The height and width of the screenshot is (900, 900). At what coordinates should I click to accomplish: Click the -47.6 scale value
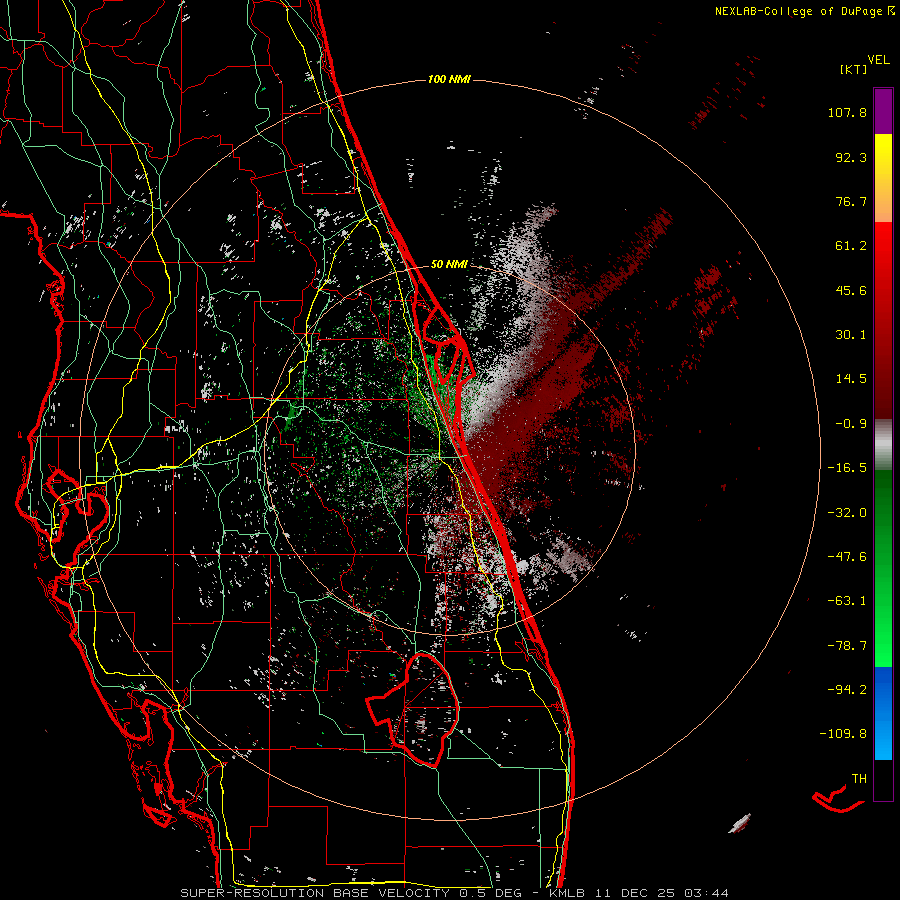(x=847, y=557)
